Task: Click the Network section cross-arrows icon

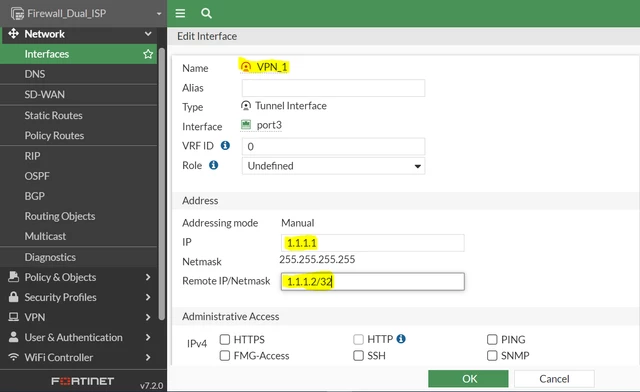Action: [13, 33]
